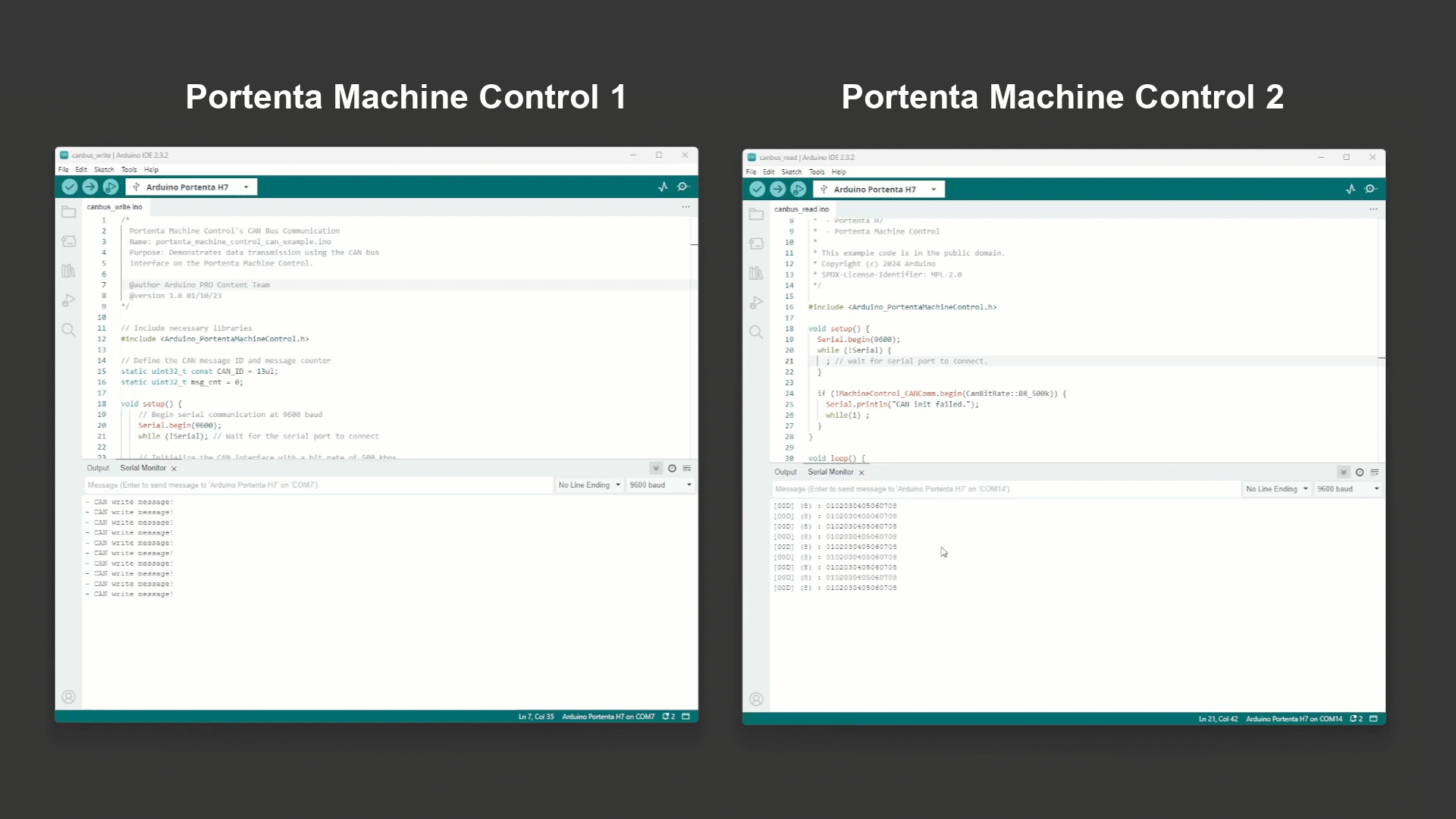This screenshot has width=1456, height=819.
Task: Start the debugger in the left IDE
Action: [110, 187]
